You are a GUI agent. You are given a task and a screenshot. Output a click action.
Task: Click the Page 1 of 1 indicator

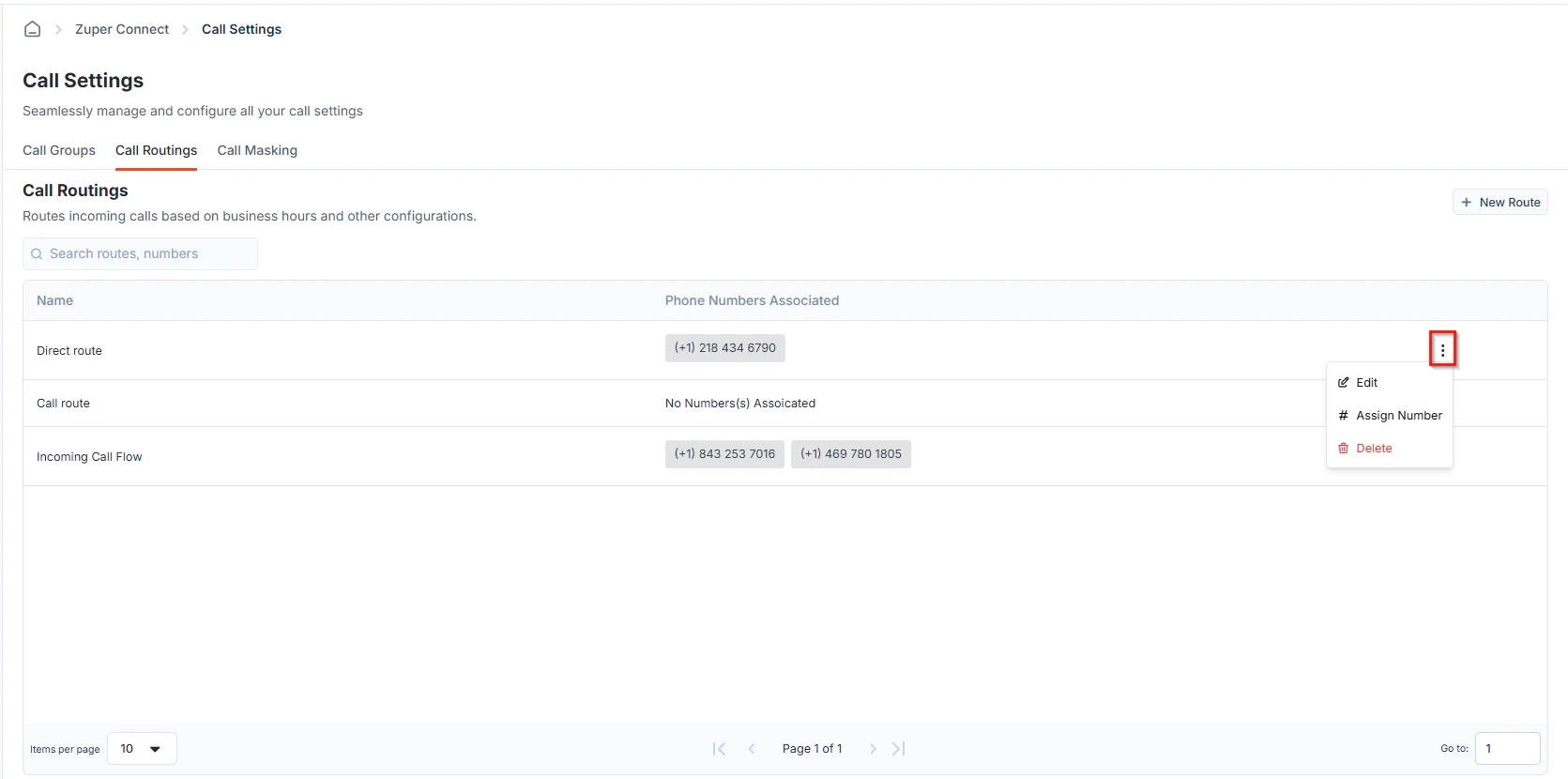[812, 749]
